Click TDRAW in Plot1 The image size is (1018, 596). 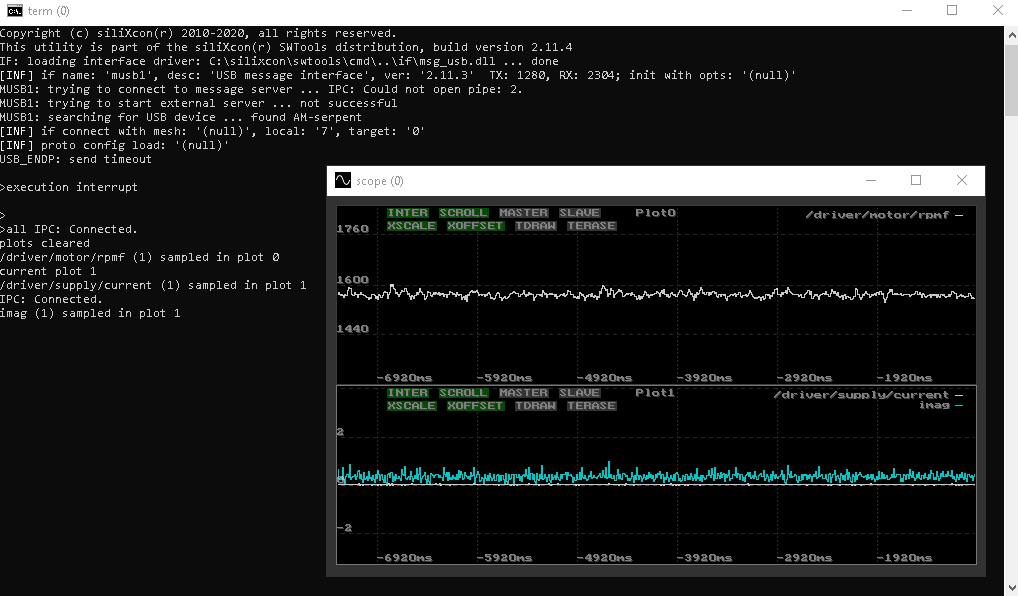coord(536,406)
